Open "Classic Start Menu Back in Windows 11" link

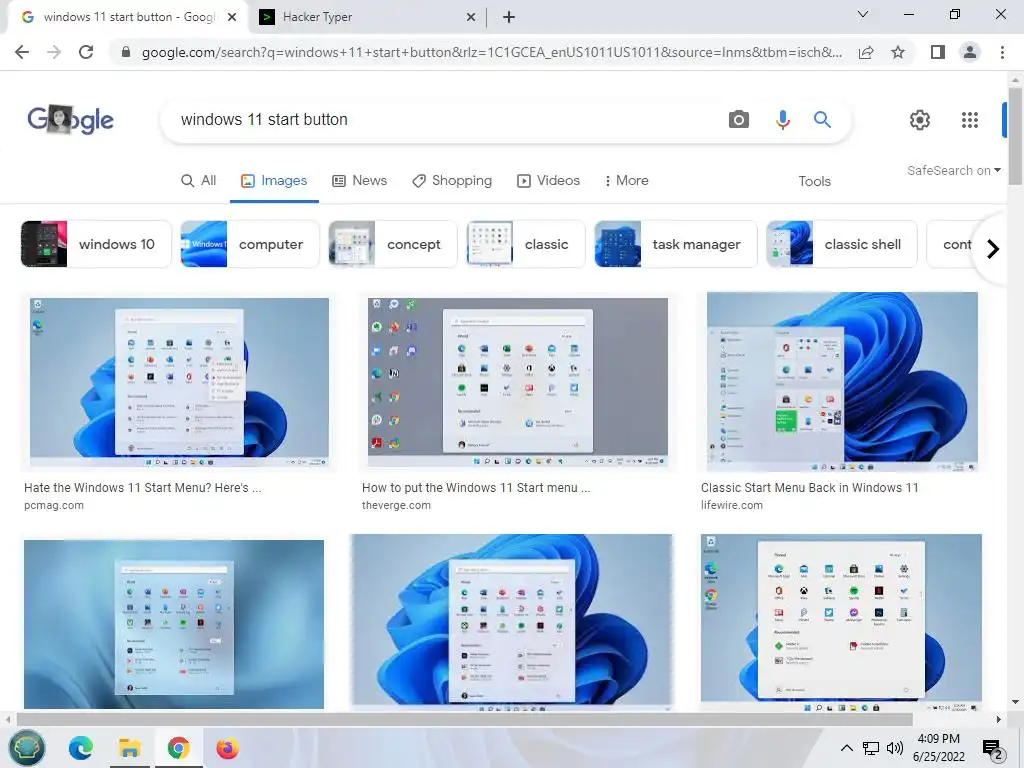pyautogui.click(x=810, y=488)
